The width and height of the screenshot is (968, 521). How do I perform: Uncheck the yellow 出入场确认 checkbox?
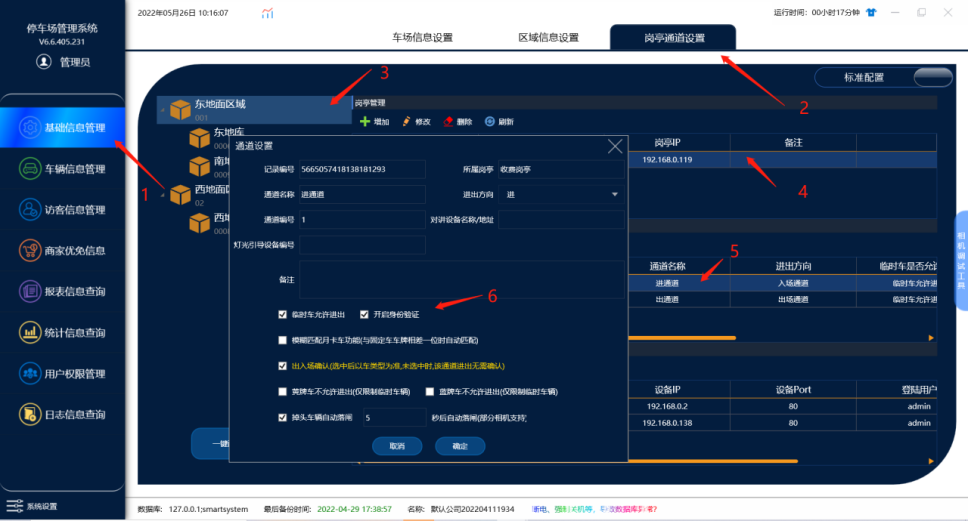click(x=283, y=366)
